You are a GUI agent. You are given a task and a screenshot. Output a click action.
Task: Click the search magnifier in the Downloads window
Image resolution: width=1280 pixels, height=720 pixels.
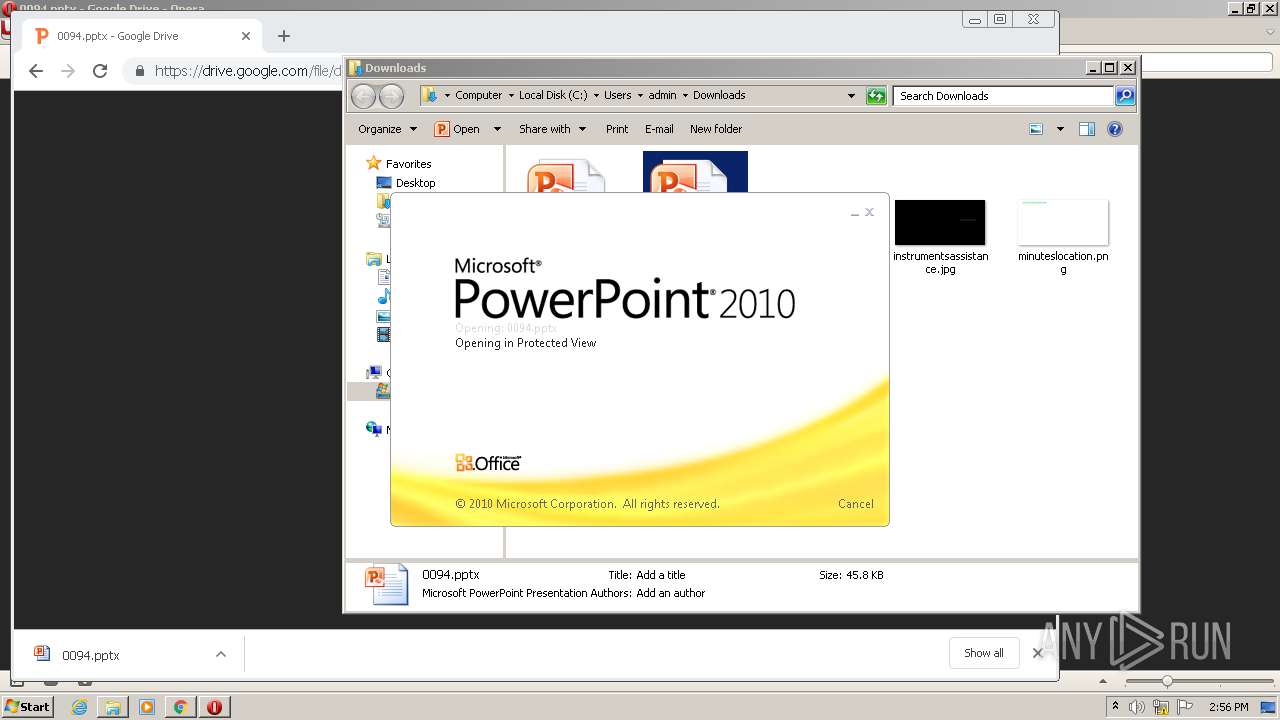[1125, 96]
